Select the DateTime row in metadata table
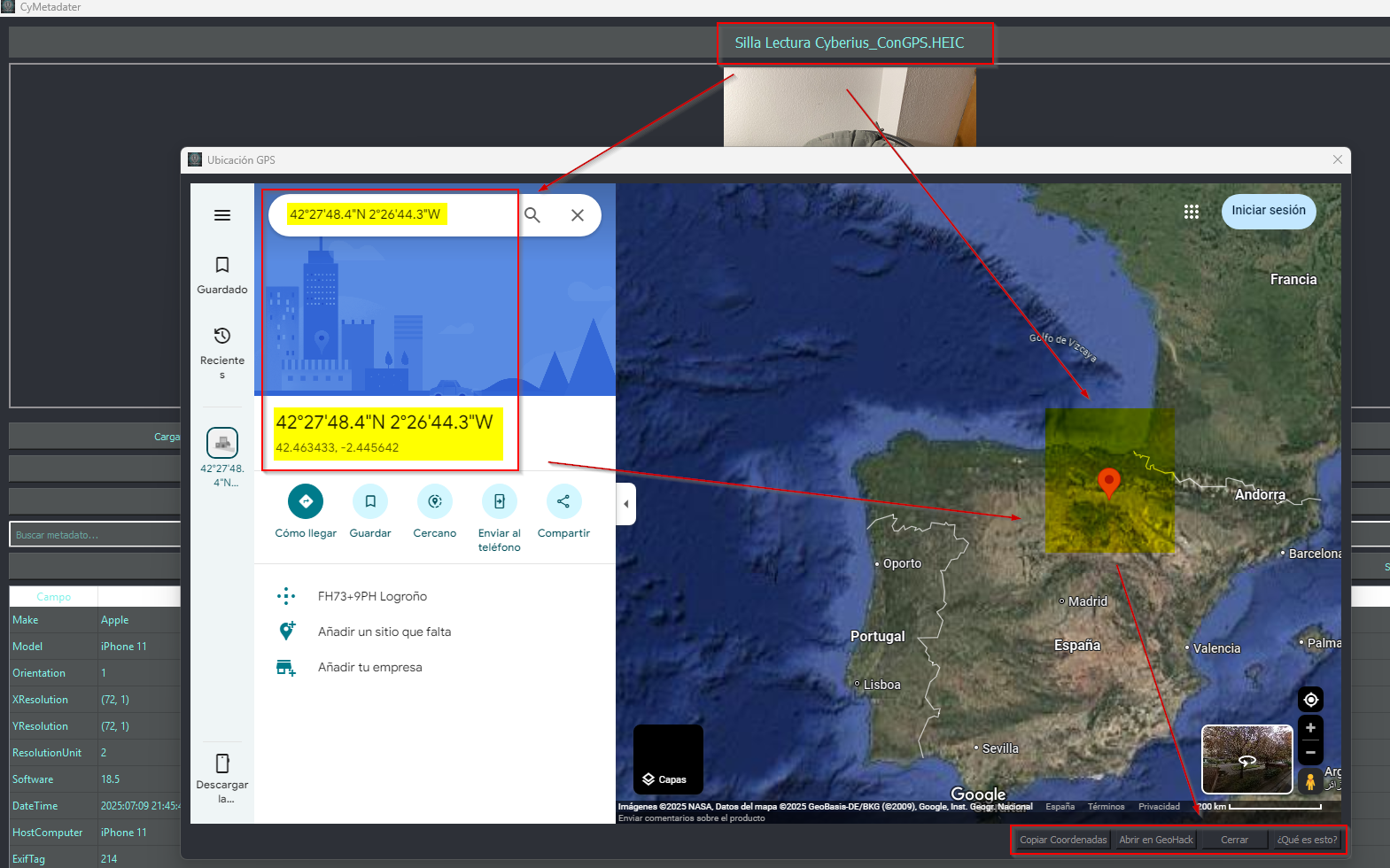This screenshot has width=1390, height=868. click(95, 806)
